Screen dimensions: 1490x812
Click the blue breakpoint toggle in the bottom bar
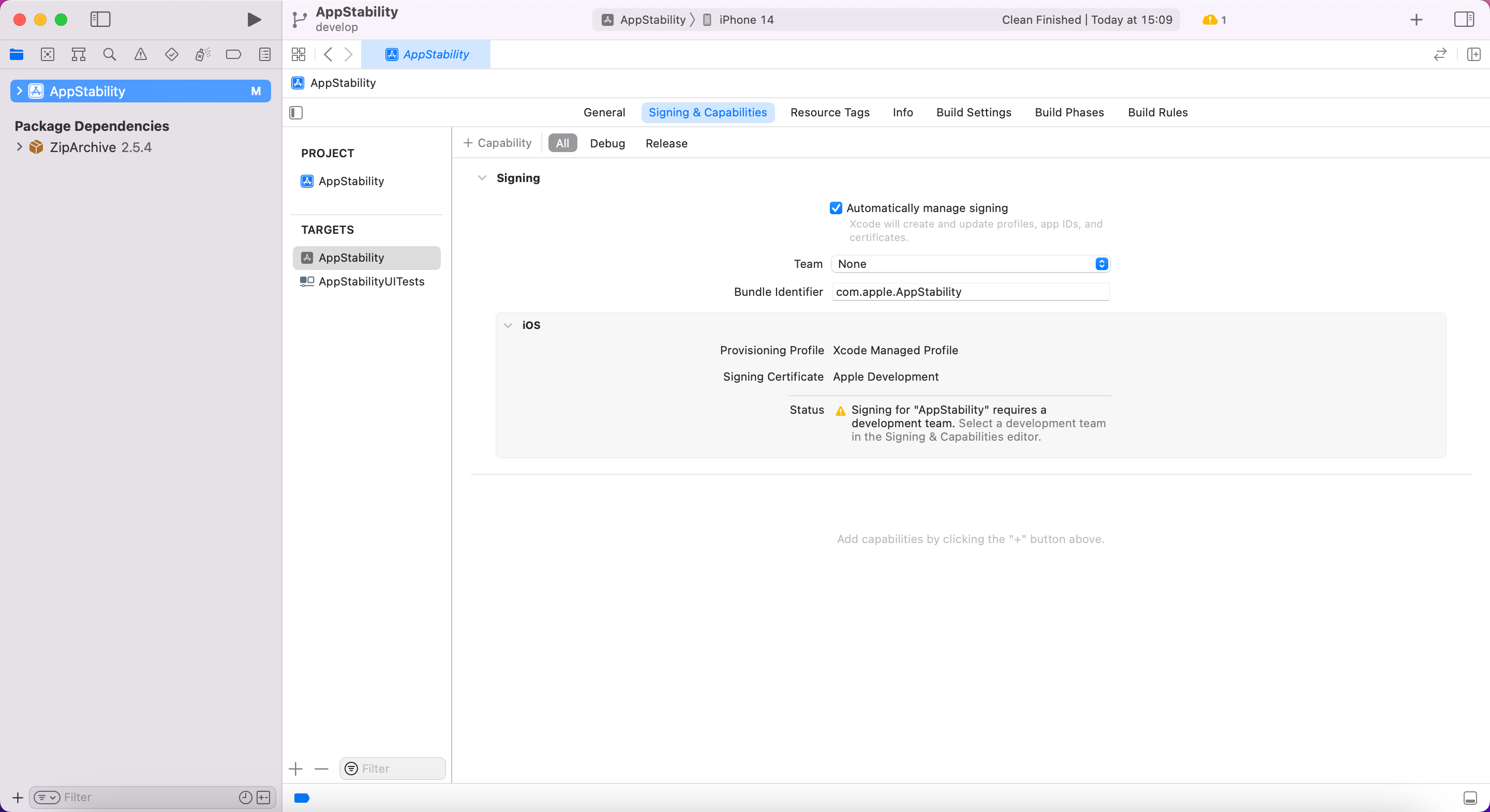302,798
